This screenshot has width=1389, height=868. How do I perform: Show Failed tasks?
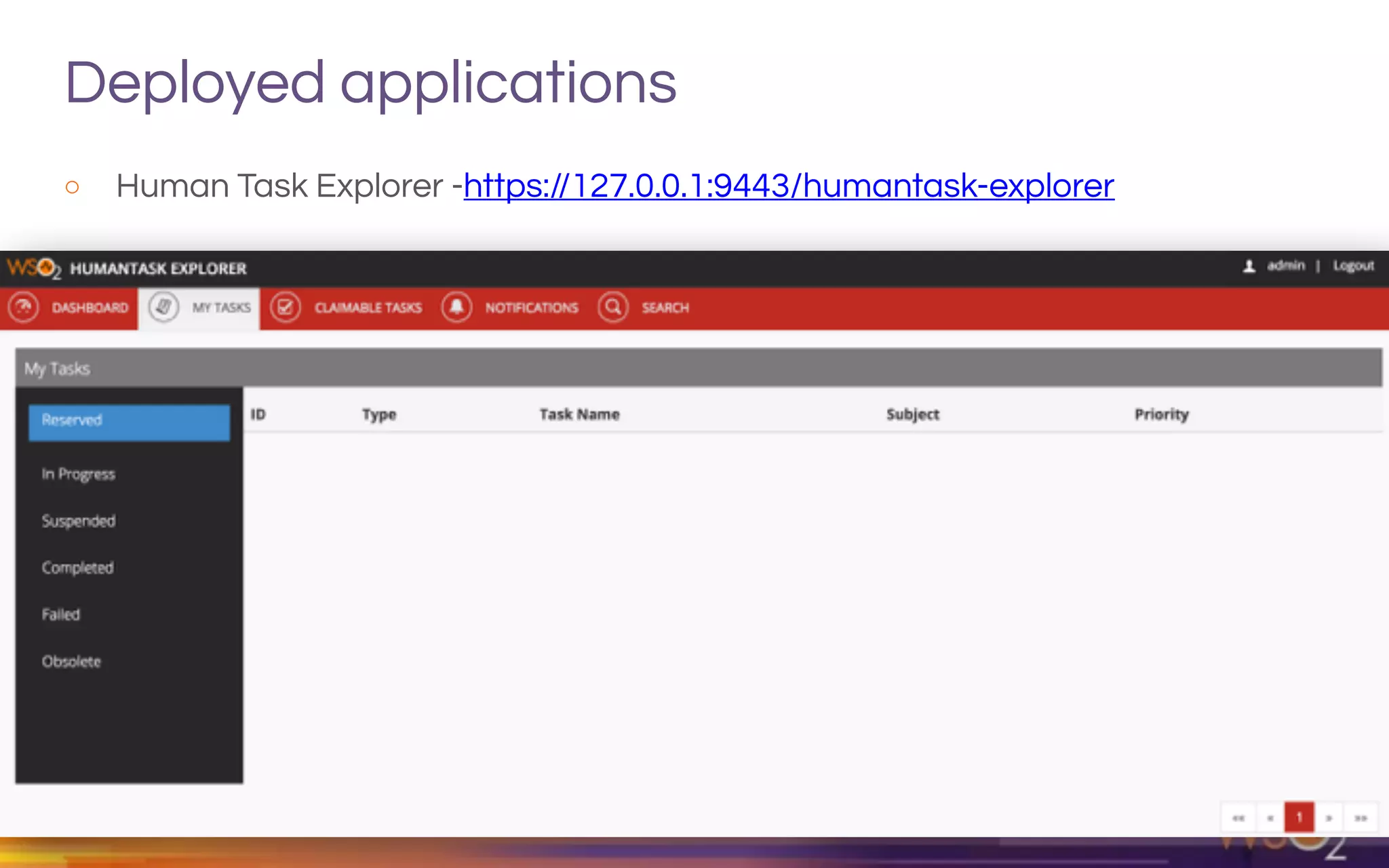click(60, 614)
